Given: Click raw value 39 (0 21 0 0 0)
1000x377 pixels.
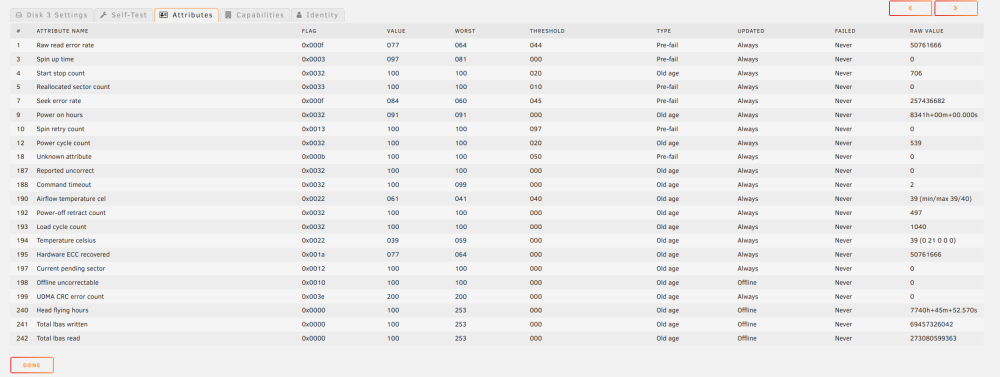Looking at the screenshot, I should 933,240.
